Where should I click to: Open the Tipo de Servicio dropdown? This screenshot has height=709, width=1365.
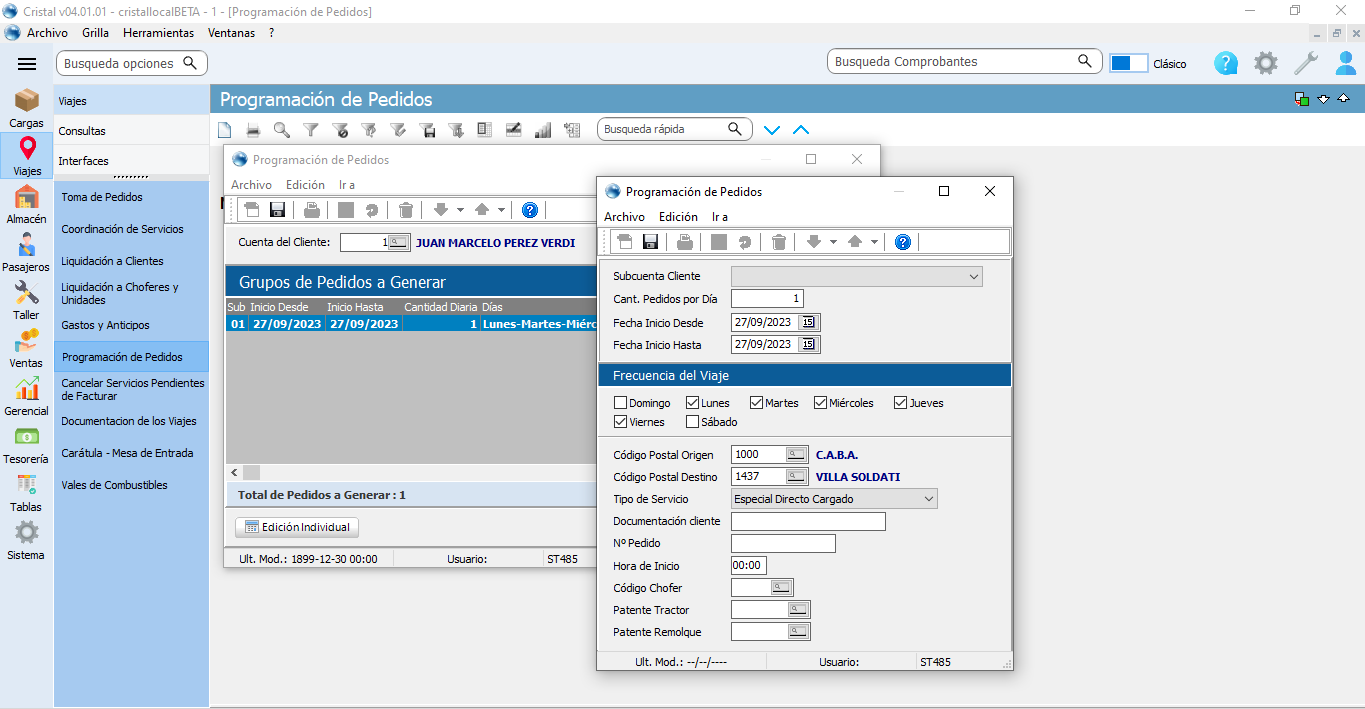[x=928, y=499]
